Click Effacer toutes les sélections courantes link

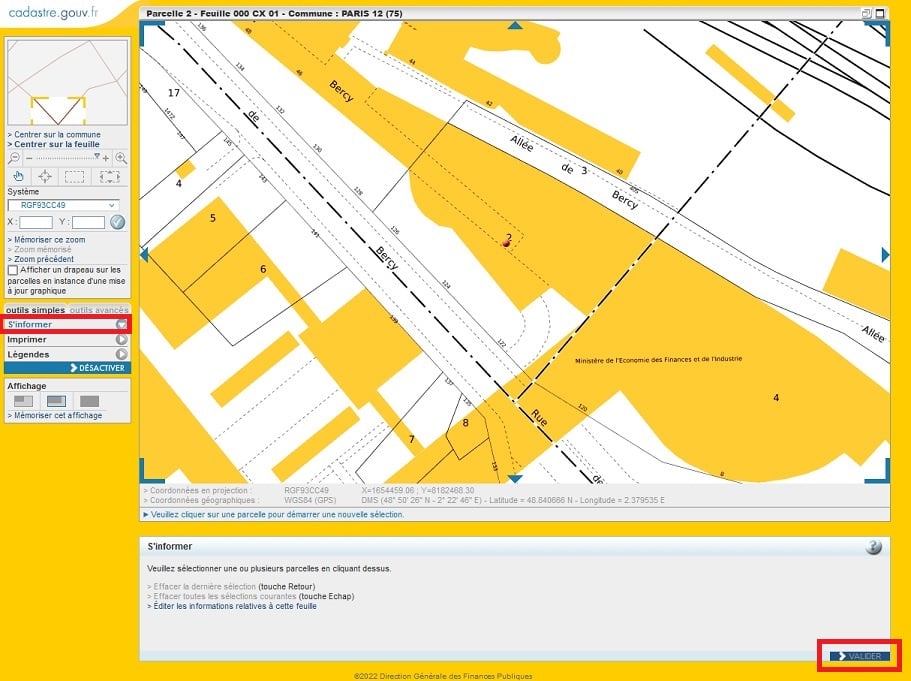(x=225, y=596)
